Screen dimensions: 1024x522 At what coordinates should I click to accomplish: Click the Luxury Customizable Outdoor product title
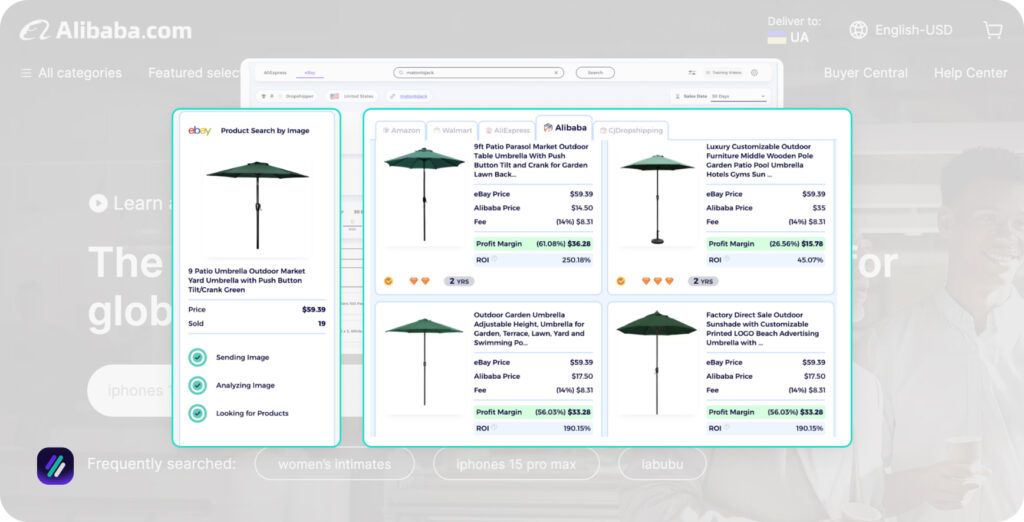[760, 161]
